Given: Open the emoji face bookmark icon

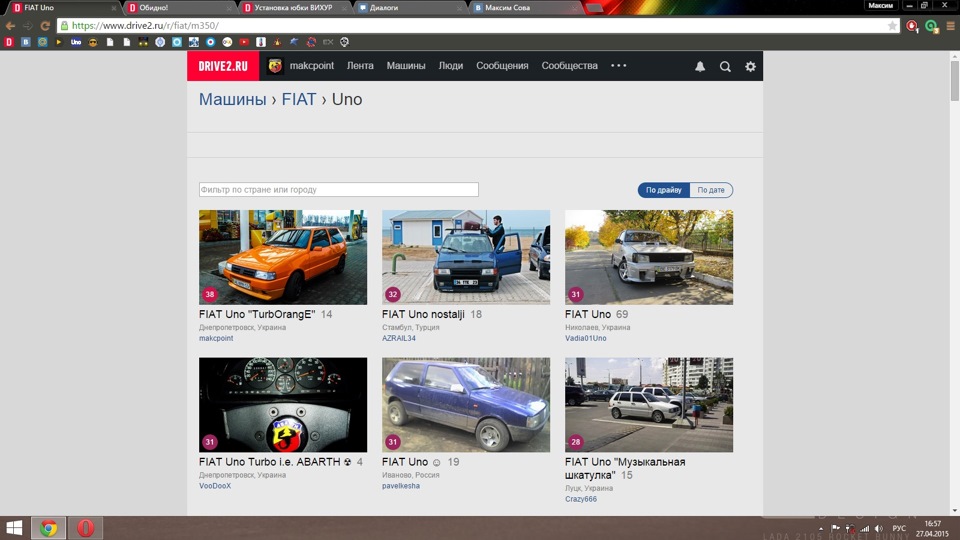Looking at the screenshot, I should [x=93, y=42].
